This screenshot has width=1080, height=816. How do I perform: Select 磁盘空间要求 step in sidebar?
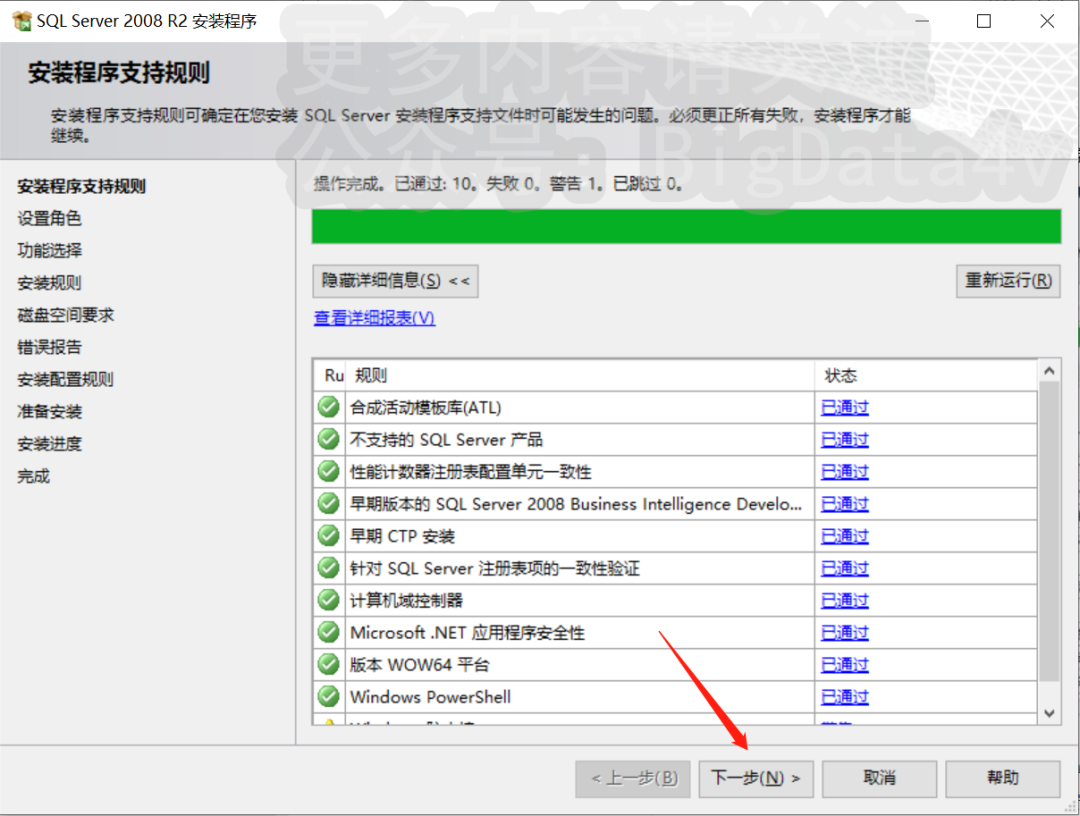65,315
